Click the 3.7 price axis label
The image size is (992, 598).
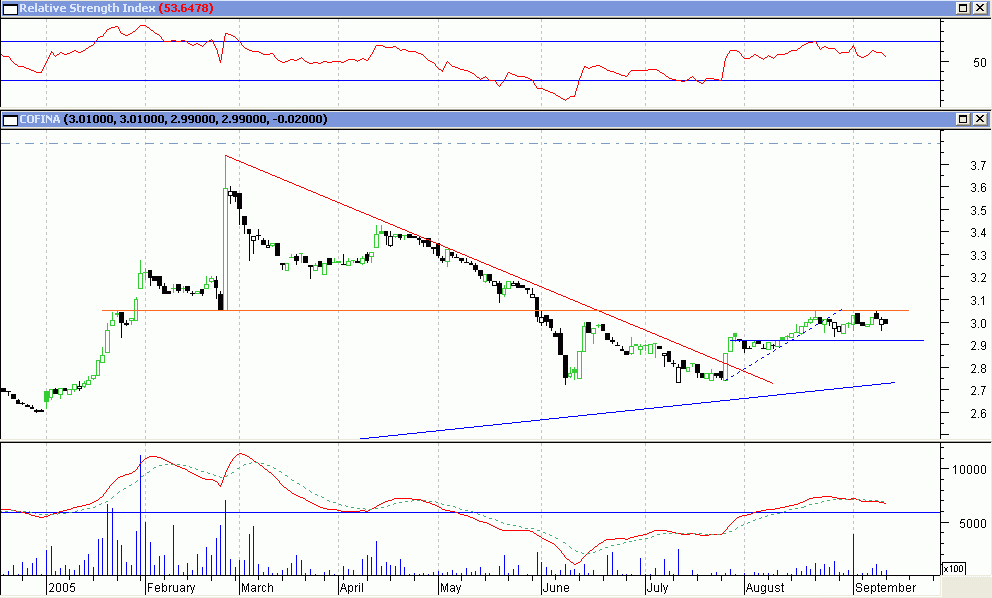(x=978, y=165)
